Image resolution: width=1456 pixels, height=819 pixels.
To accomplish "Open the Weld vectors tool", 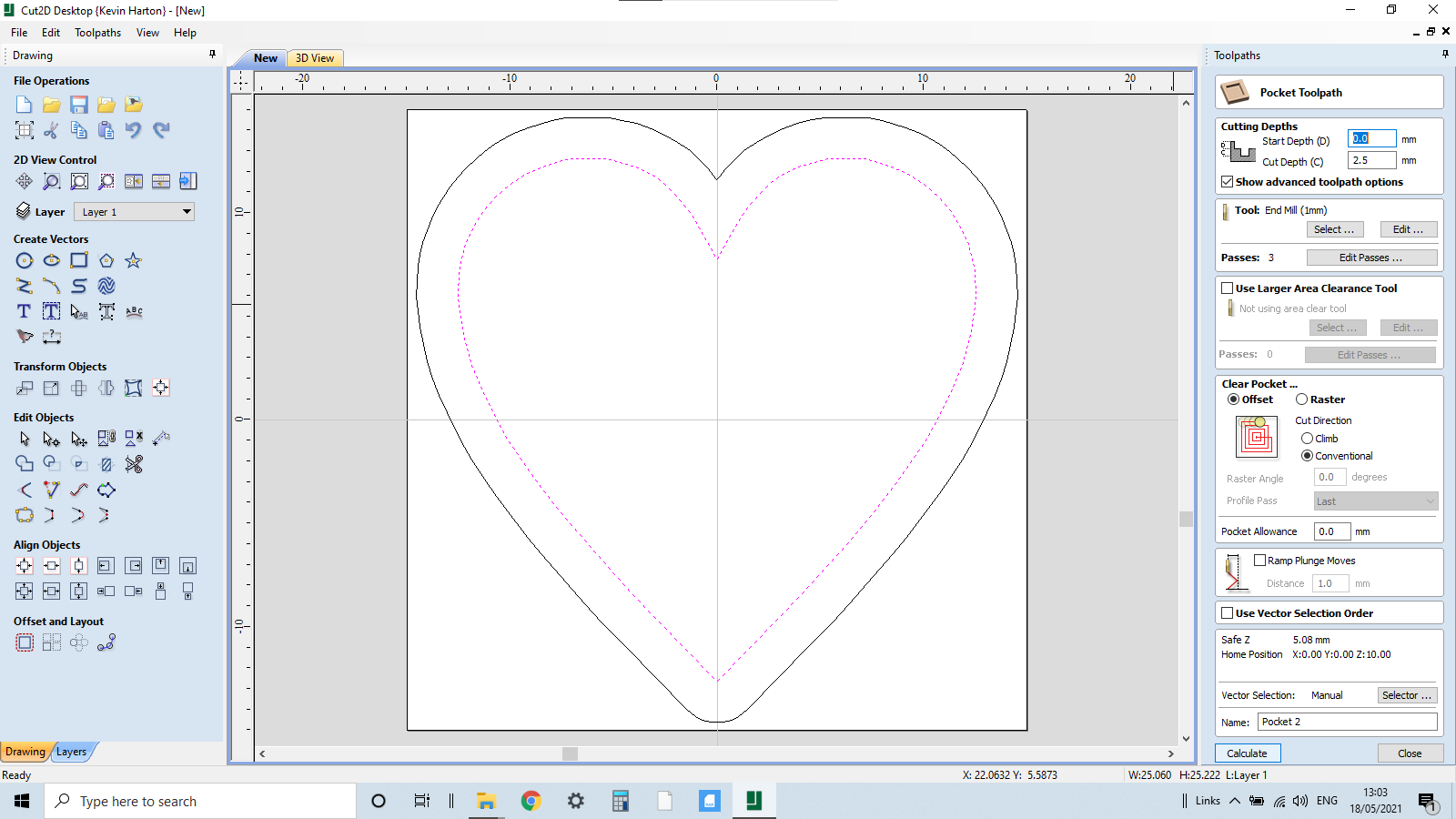I will point(25,464).
